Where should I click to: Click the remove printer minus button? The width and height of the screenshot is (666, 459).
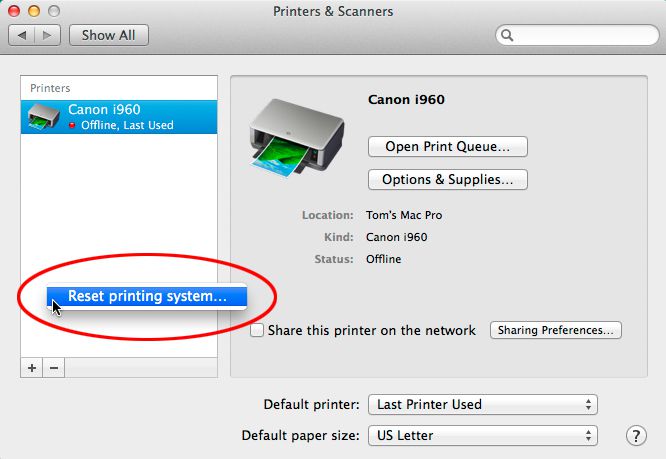pyautogui.click(x=54, y=368)
